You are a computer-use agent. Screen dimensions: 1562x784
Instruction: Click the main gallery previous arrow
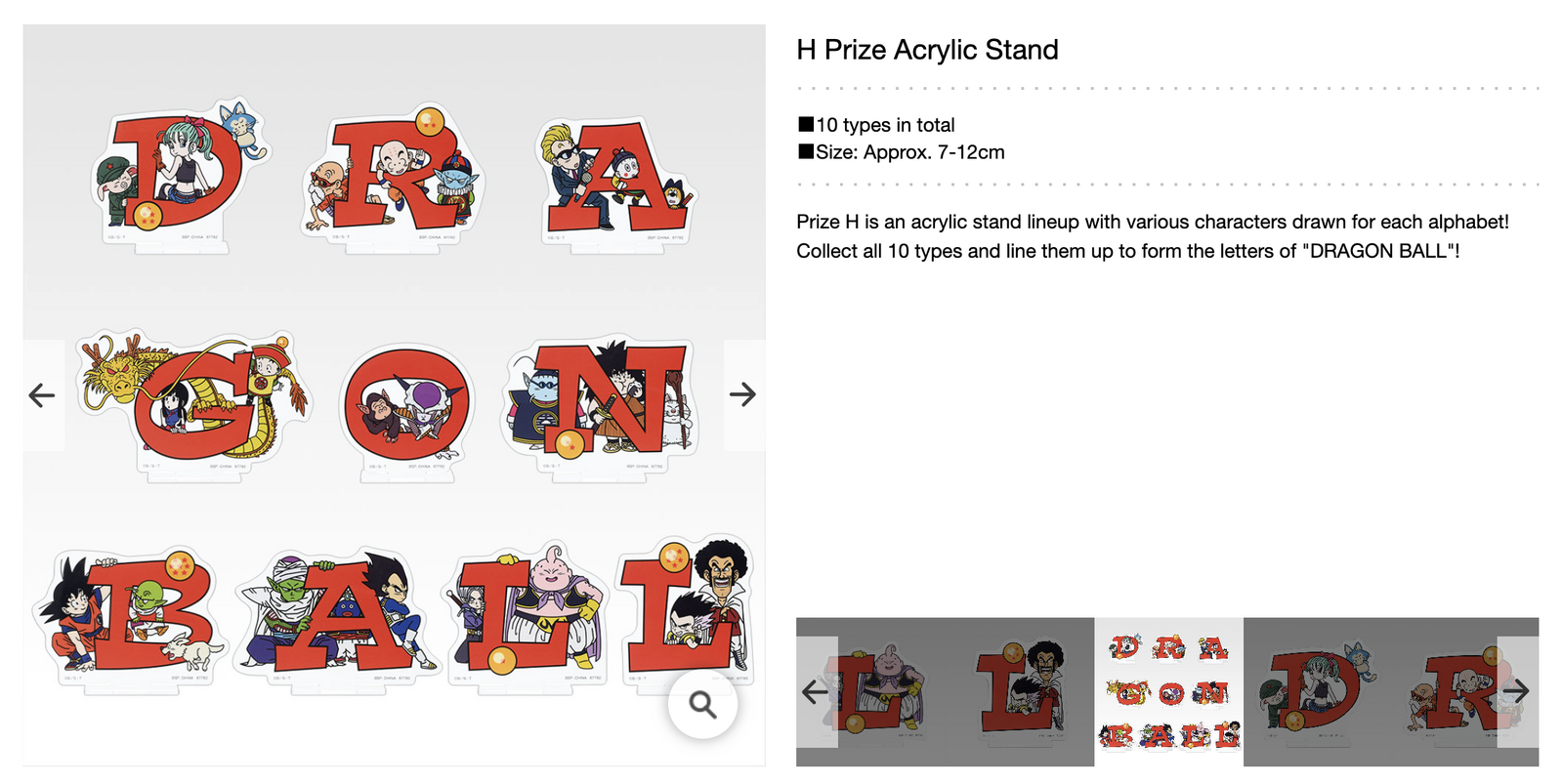point(42,395)
